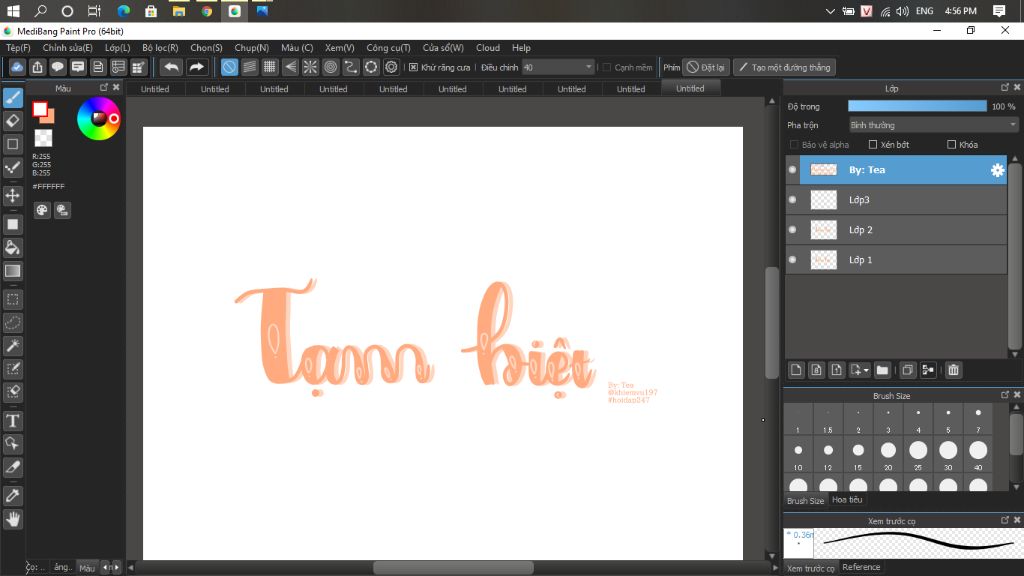
Task: Select the Hand pan tool
Action: [12, 519]
